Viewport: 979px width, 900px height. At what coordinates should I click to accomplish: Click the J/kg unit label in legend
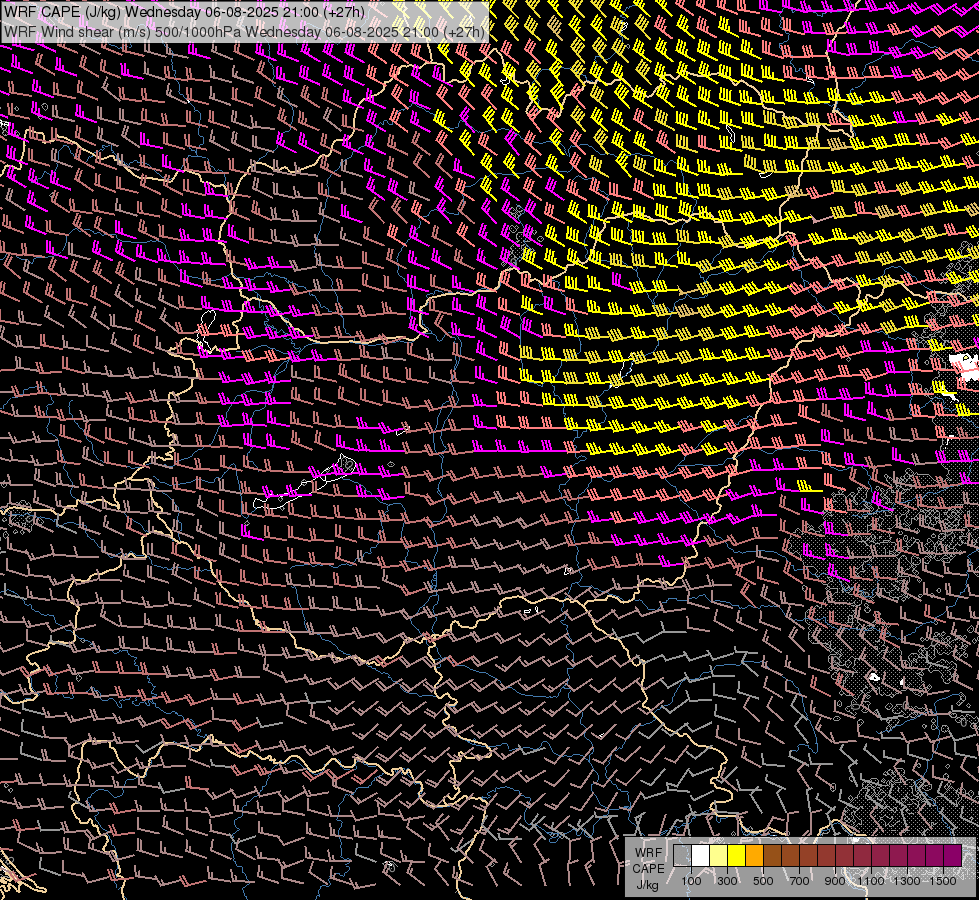tap(648, 884)
